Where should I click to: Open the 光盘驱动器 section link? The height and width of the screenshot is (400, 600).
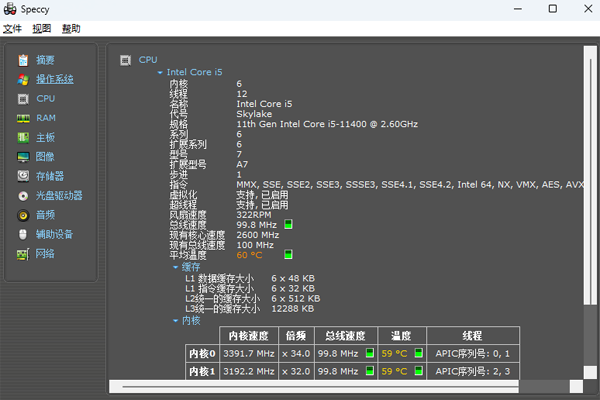59,196
